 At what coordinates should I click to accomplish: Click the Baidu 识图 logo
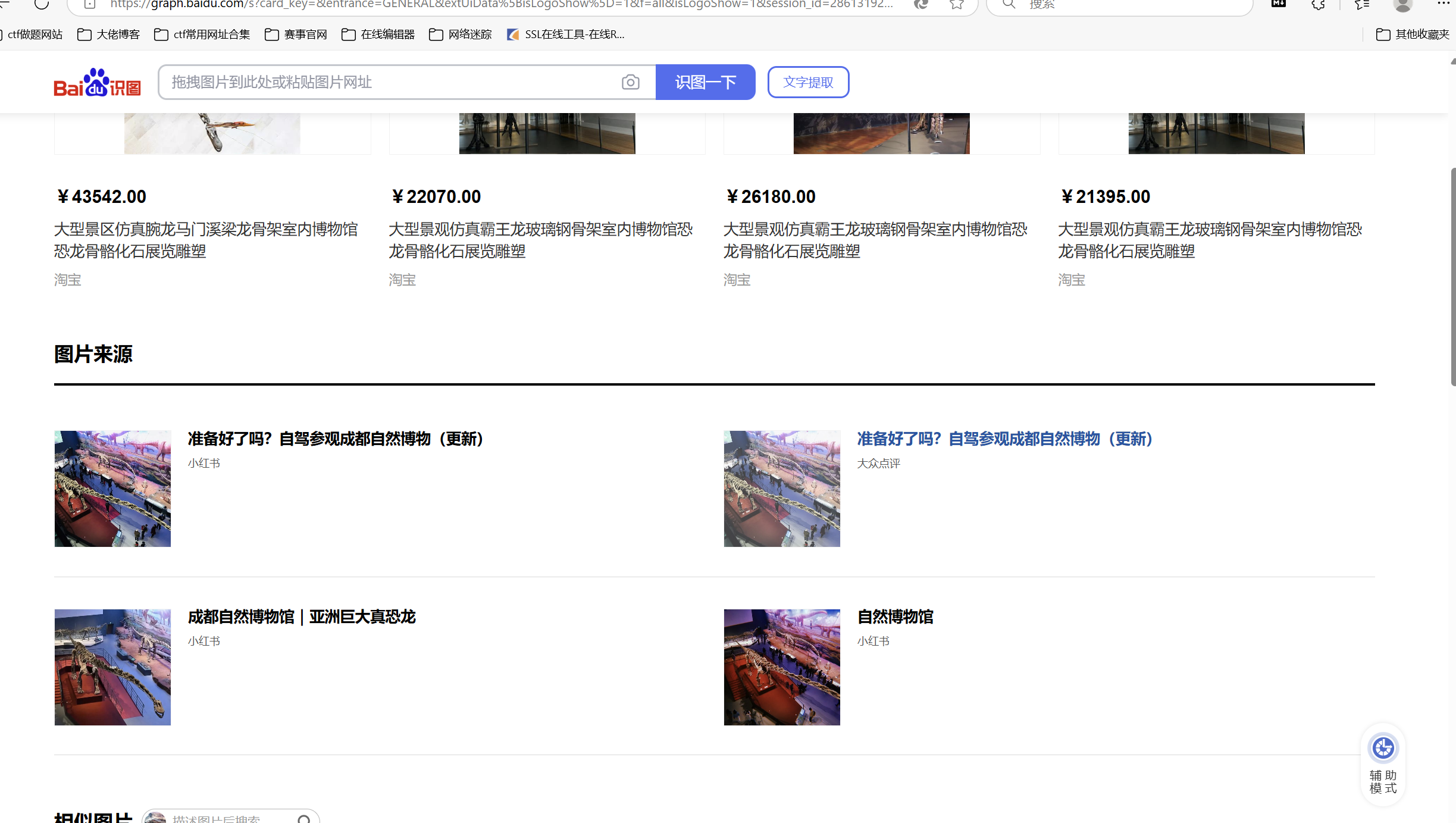pos(98,82)
